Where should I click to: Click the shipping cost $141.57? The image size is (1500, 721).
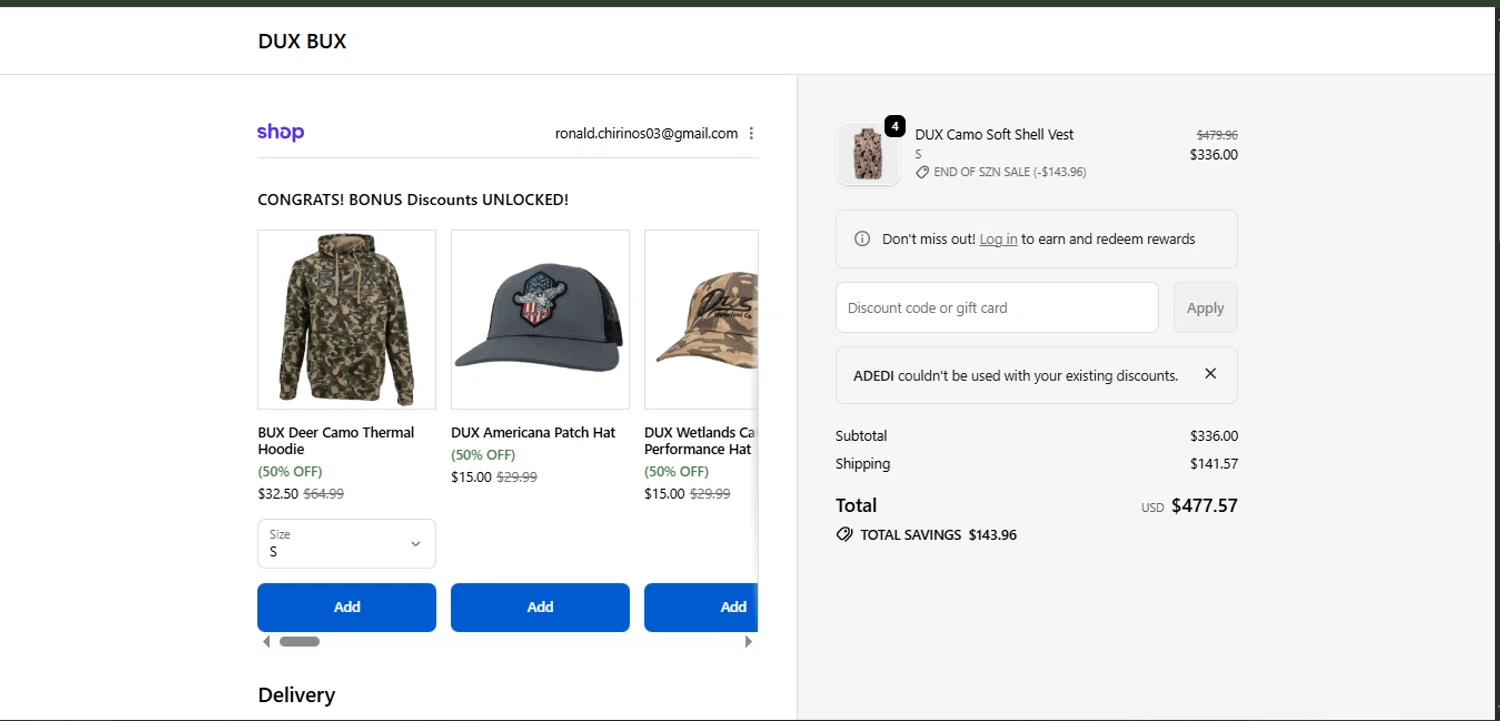[x=1214, y=464]
